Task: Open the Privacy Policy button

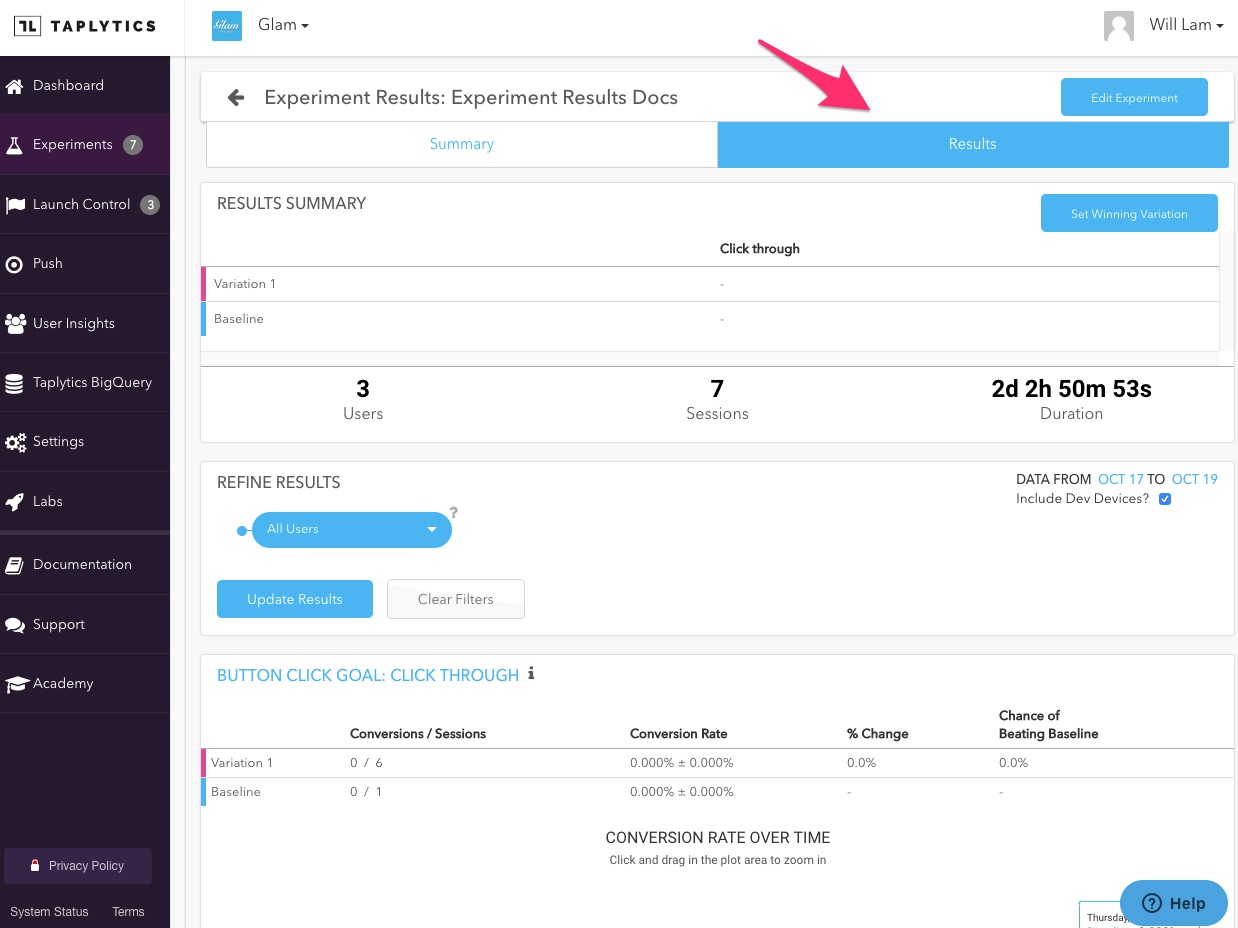Action: point(78,866)
